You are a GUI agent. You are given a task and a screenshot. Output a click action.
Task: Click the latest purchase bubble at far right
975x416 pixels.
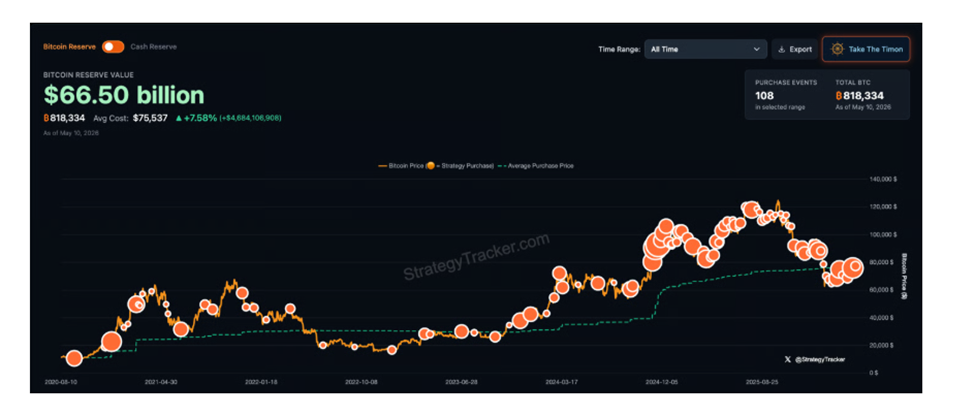[x=856, y=266]
